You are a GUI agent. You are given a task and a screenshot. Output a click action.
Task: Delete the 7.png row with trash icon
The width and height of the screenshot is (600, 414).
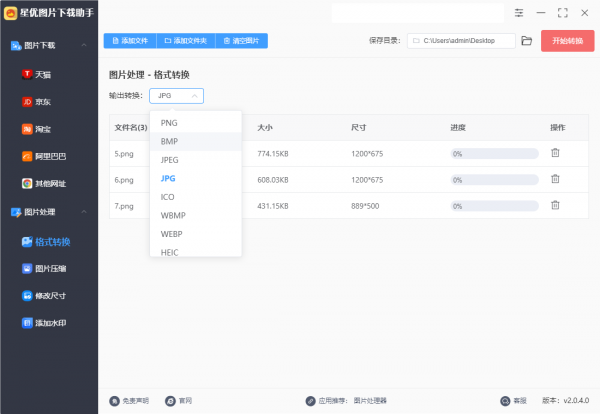click(x=555, y=205)
